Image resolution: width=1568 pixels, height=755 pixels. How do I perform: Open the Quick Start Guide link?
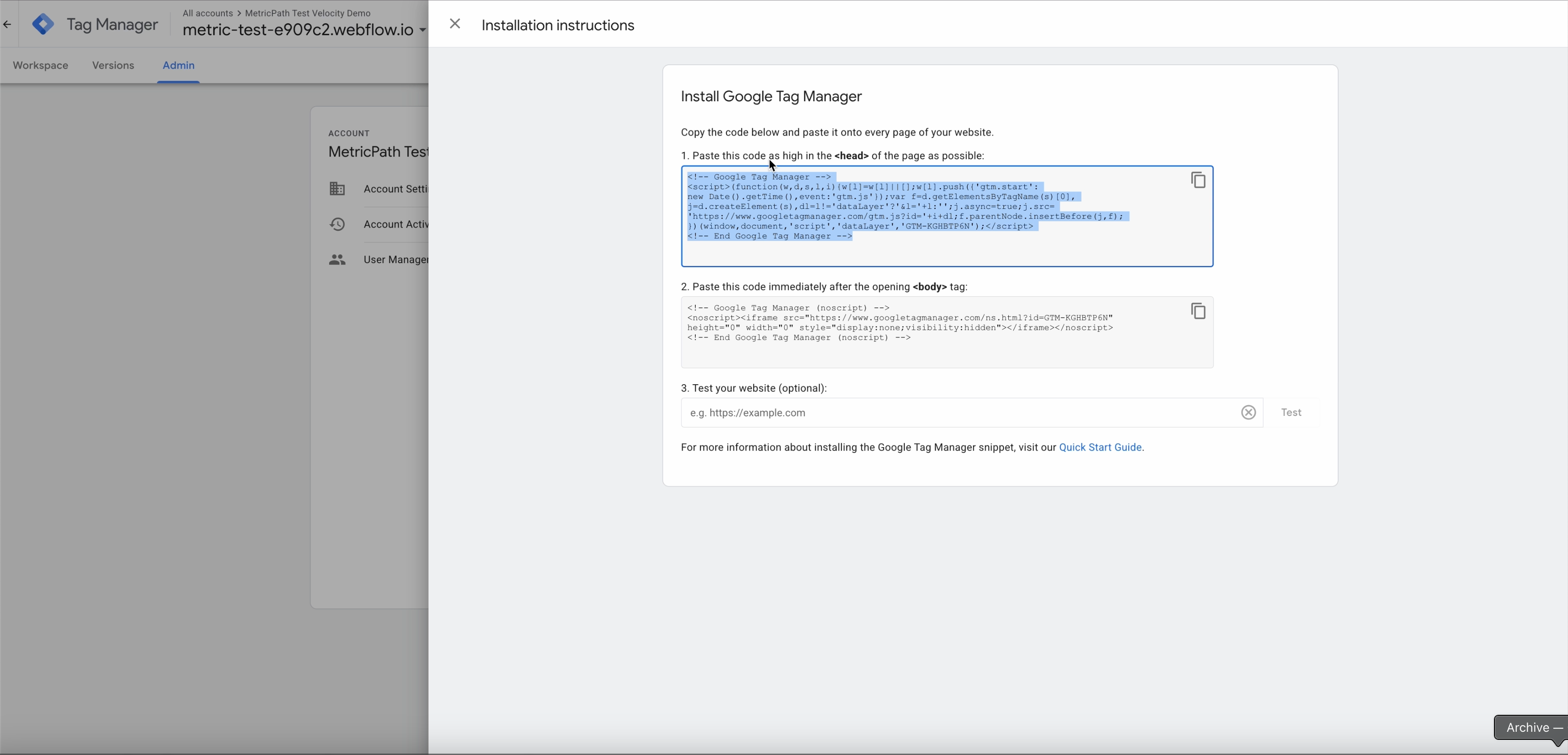(x=1100, y=447)
